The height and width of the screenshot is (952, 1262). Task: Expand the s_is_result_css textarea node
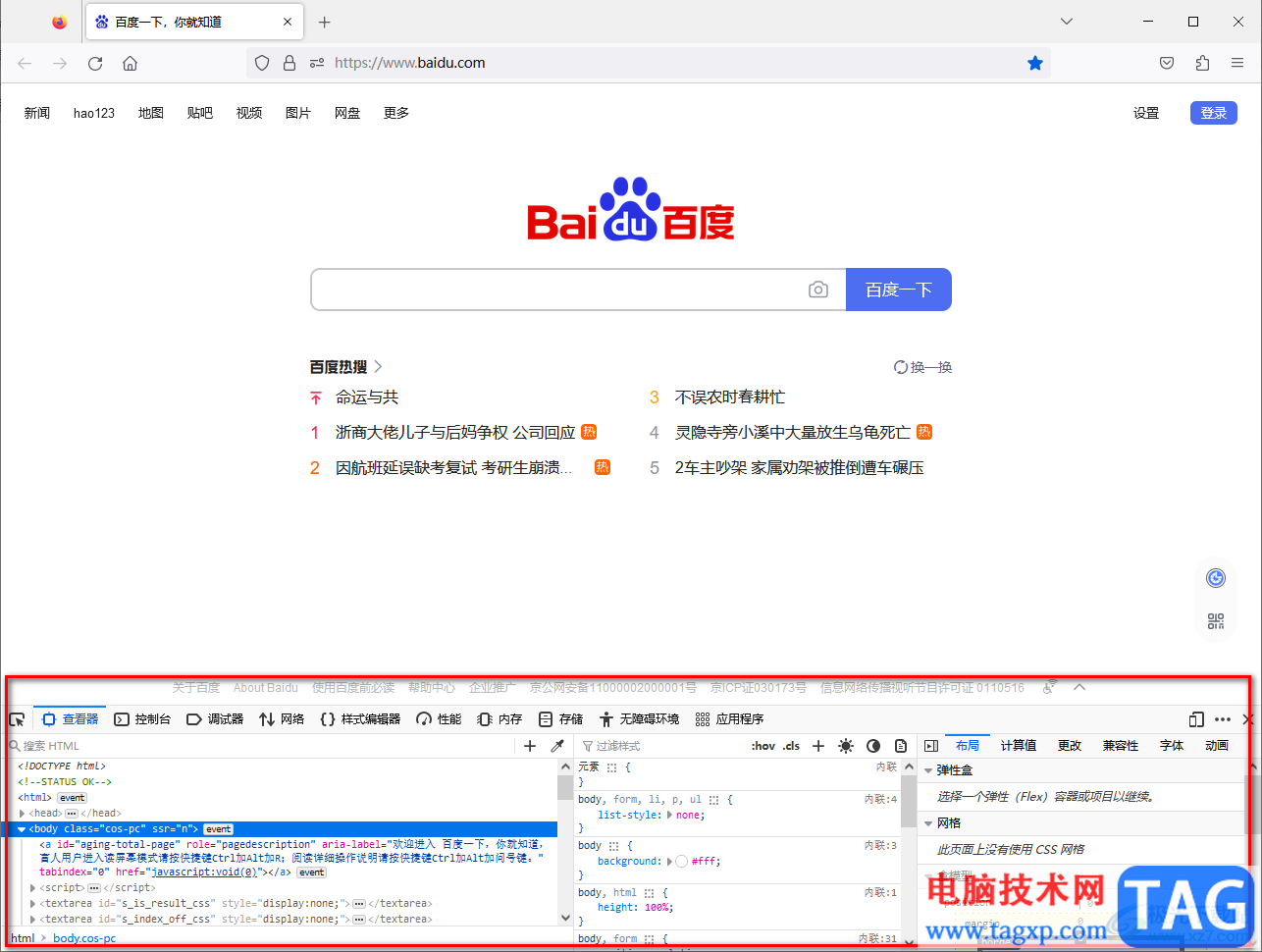click(x=33, y=904)
